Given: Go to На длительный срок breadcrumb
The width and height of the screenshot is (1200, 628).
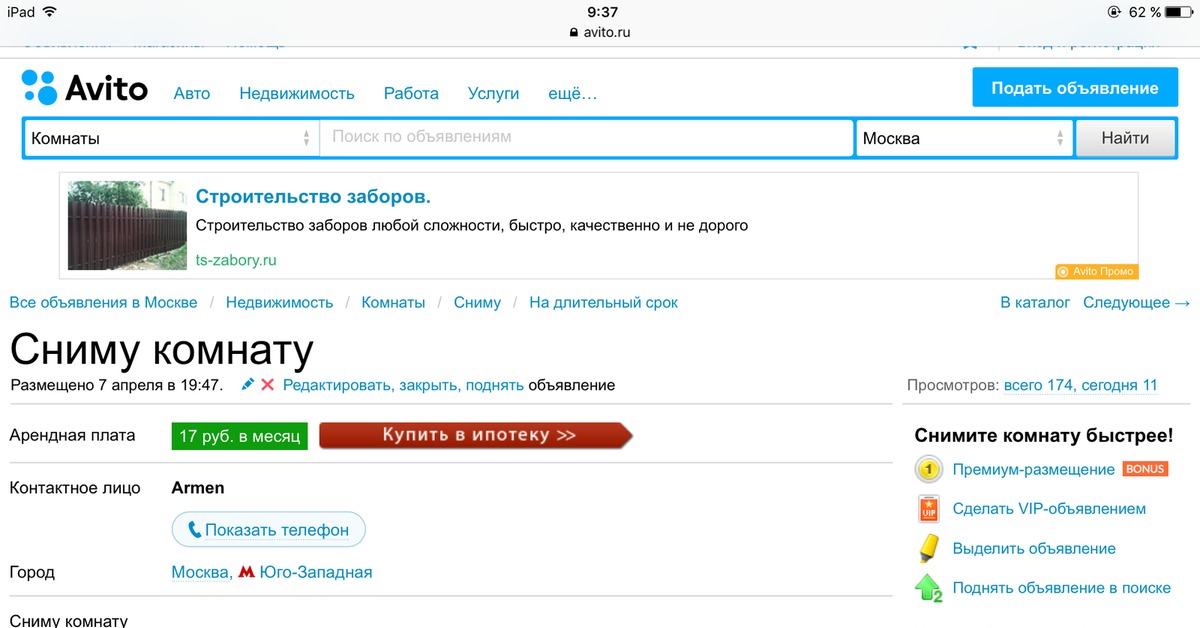Looking at the screenshot, I should point(603,302).
